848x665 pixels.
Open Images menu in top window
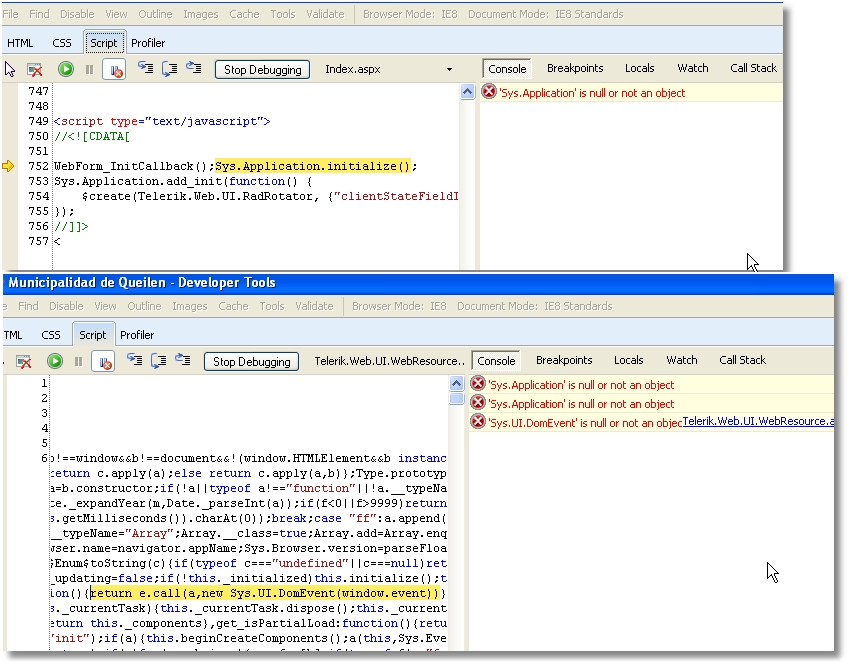pos(201,14)
